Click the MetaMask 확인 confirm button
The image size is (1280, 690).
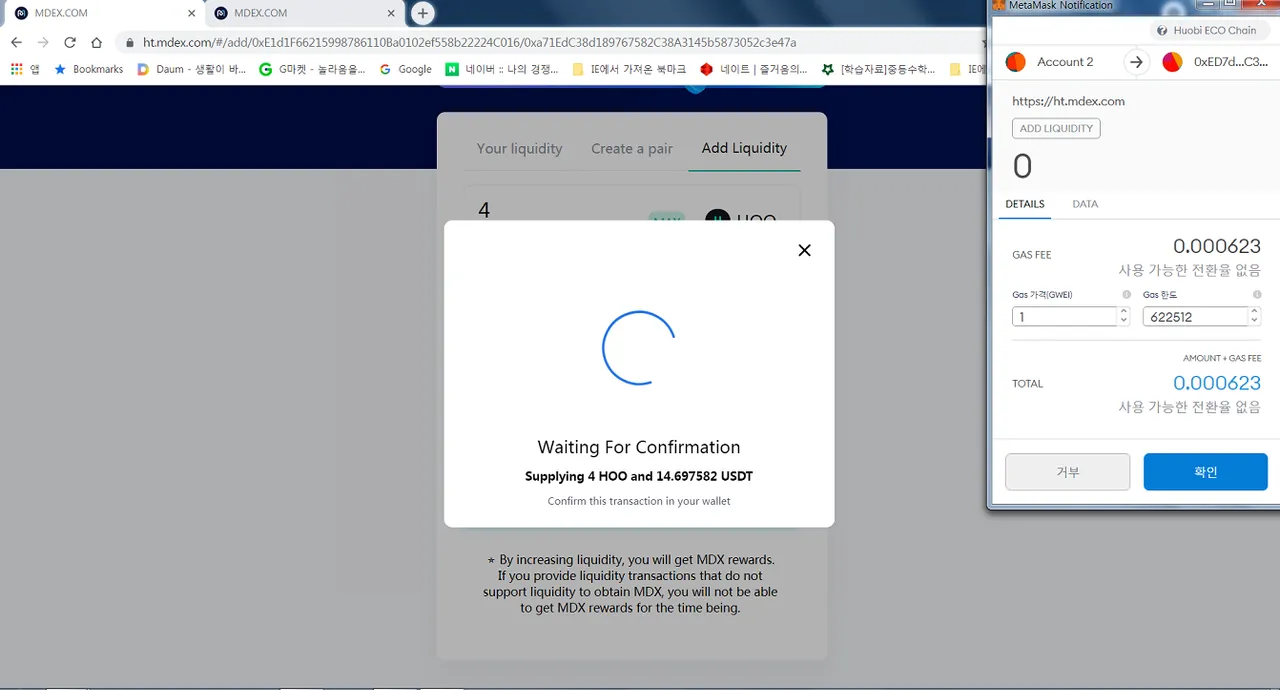tap(1205, 472)
